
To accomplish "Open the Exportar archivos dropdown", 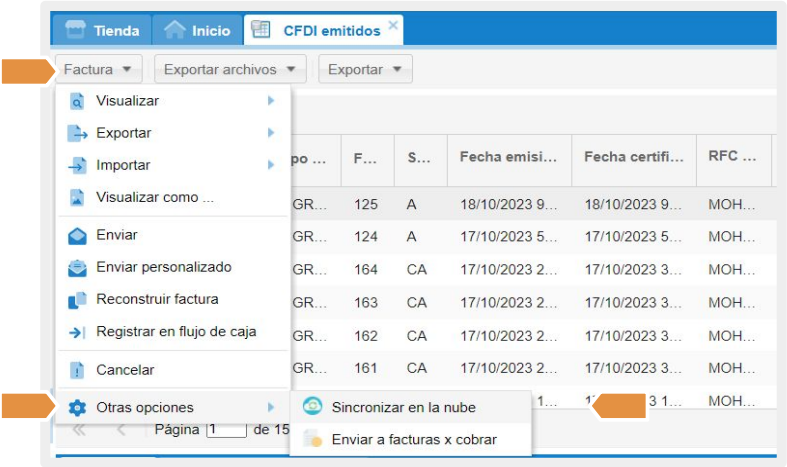I will tap(234, 70).
